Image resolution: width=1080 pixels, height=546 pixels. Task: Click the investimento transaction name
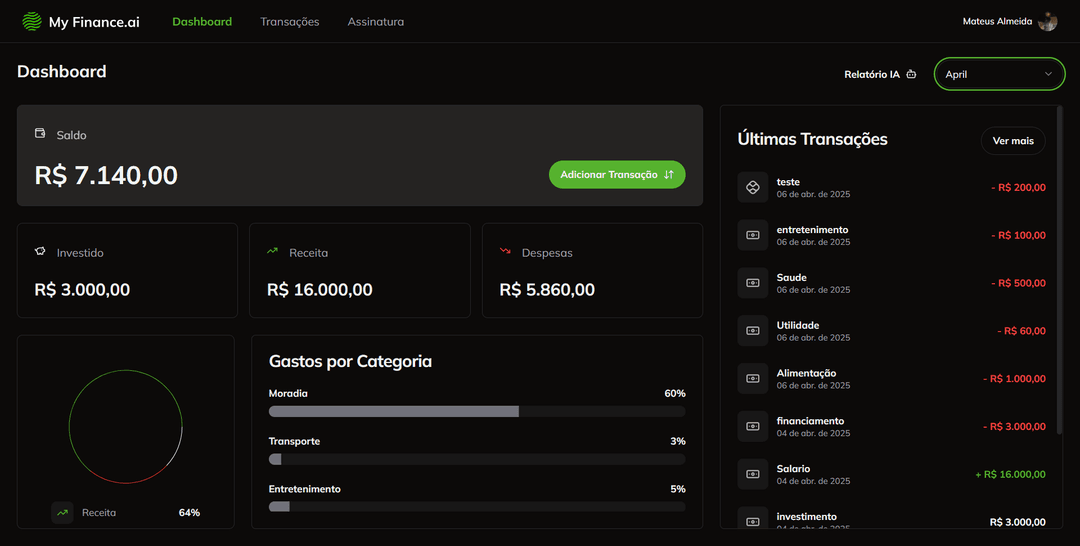click(807, 516)
